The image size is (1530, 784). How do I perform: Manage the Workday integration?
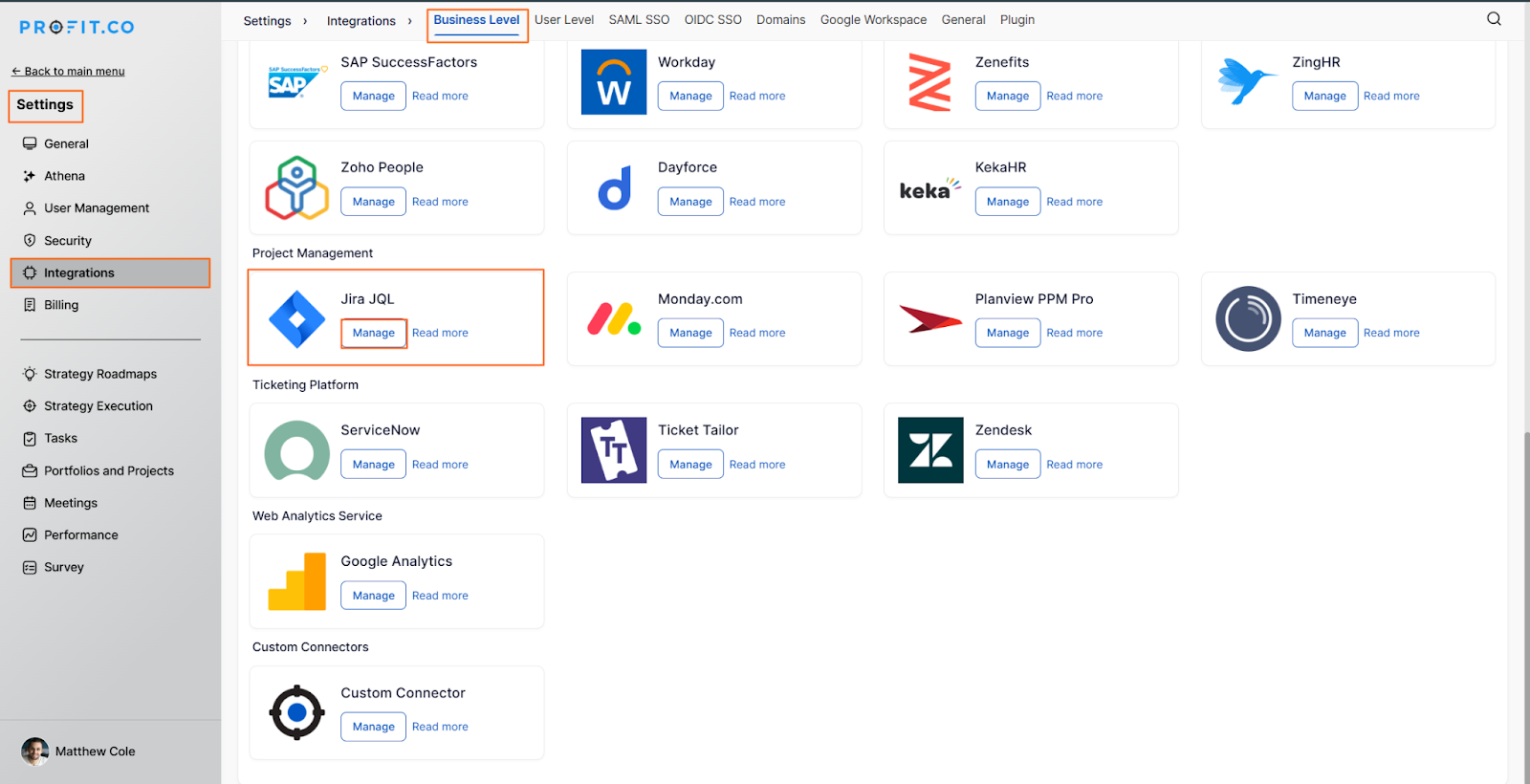tap(690, 96)
